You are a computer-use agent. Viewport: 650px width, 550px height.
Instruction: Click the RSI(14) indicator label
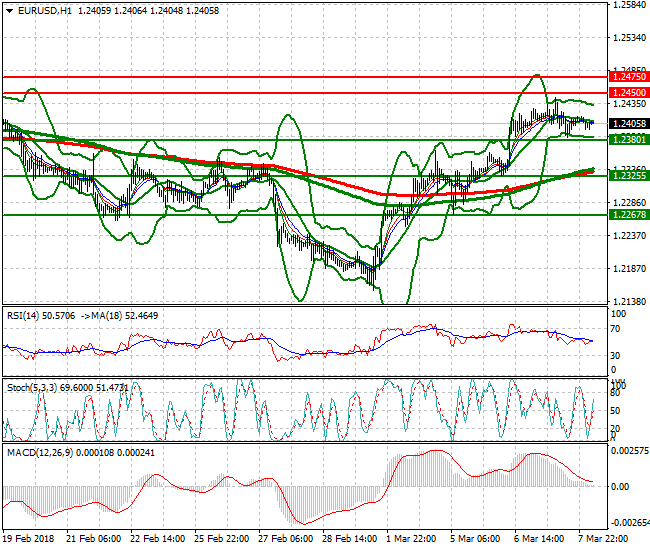coord(27,315)
